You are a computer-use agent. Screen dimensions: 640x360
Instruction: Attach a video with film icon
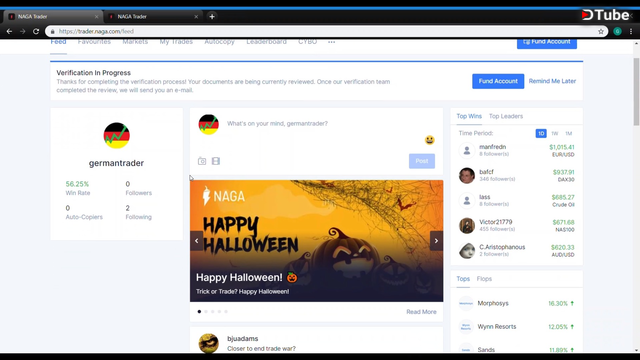tap(216, 161)
